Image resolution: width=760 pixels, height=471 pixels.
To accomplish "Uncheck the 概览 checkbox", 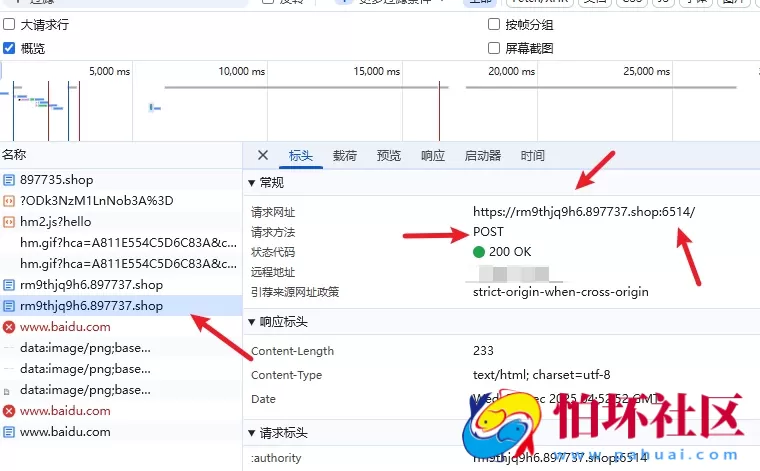I will tap(9, 47).
